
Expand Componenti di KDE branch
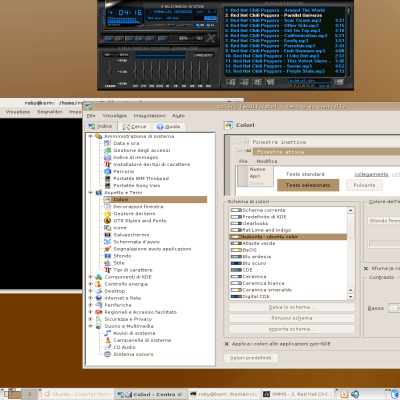click(x=90, y=277)
